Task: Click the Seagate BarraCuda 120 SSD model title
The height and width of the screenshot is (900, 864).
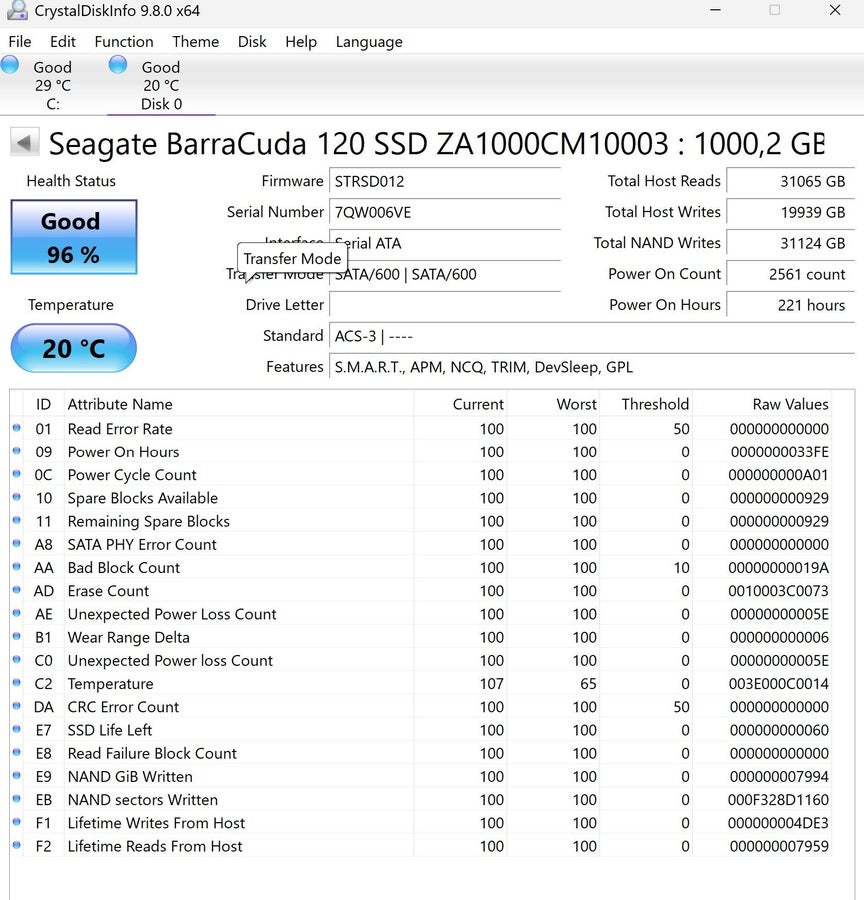Action: (436, 143)
